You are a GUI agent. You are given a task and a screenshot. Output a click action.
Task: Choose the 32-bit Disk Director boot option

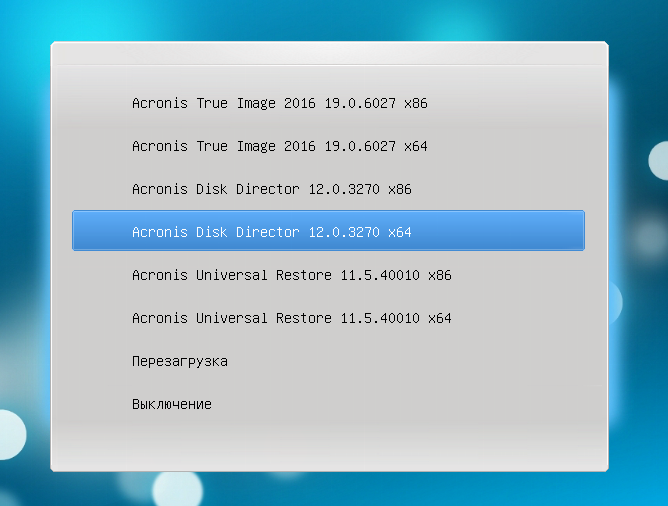tap(272, 189)
